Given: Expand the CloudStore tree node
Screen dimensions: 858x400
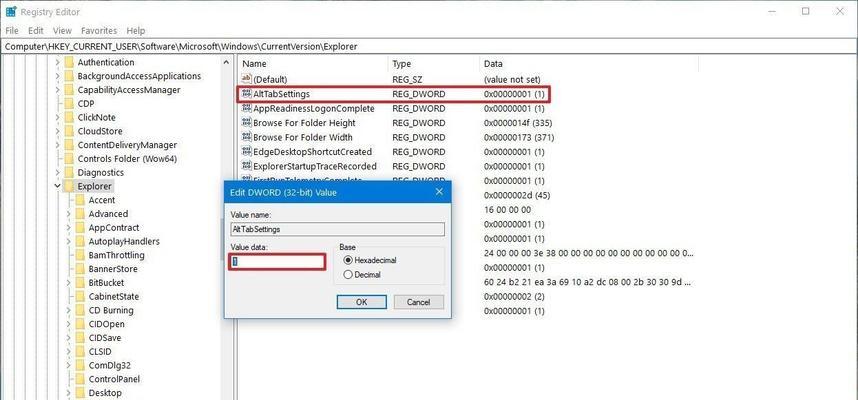Looking at the screenshot, I should 57,131.
